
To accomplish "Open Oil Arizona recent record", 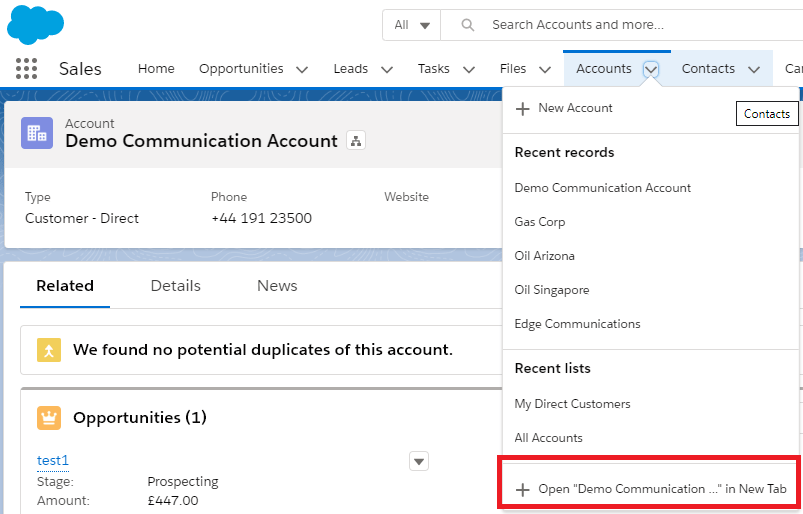I will click(650, 256).
